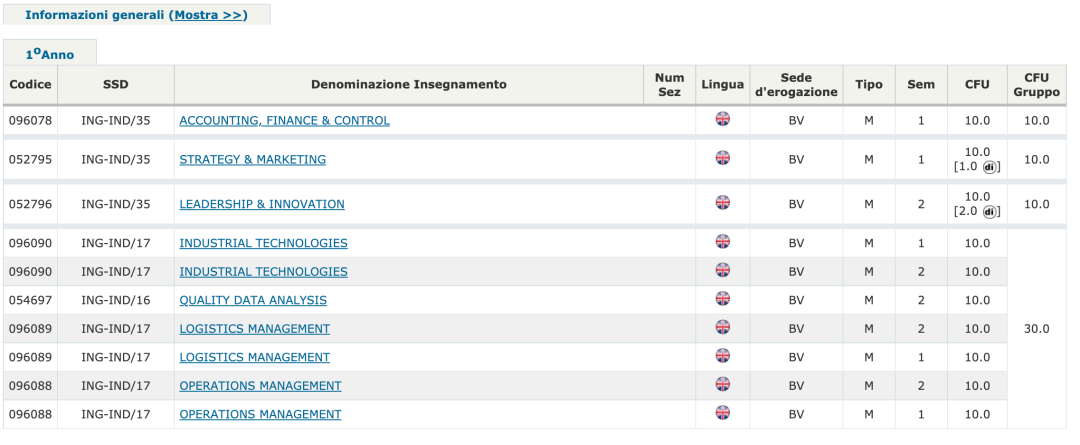
Task: Click flag icon for Logistics Management semester 1
Action: pos(723,355)
